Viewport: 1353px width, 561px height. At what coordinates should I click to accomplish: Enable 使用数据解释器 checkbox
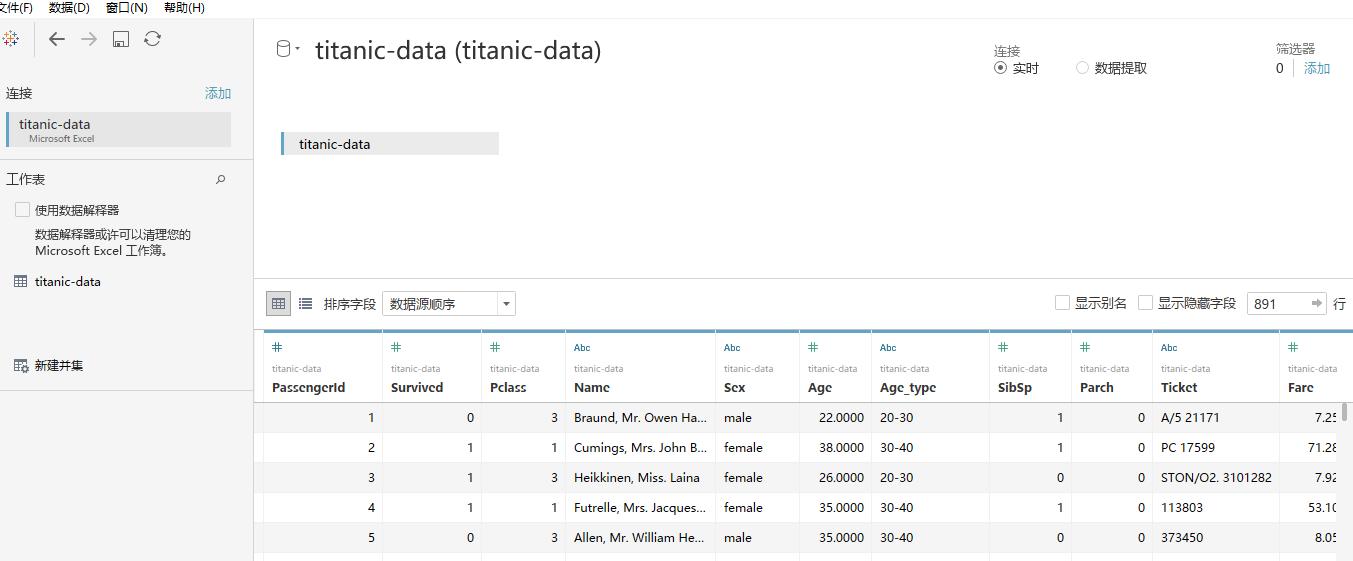(x=22, y=209)
